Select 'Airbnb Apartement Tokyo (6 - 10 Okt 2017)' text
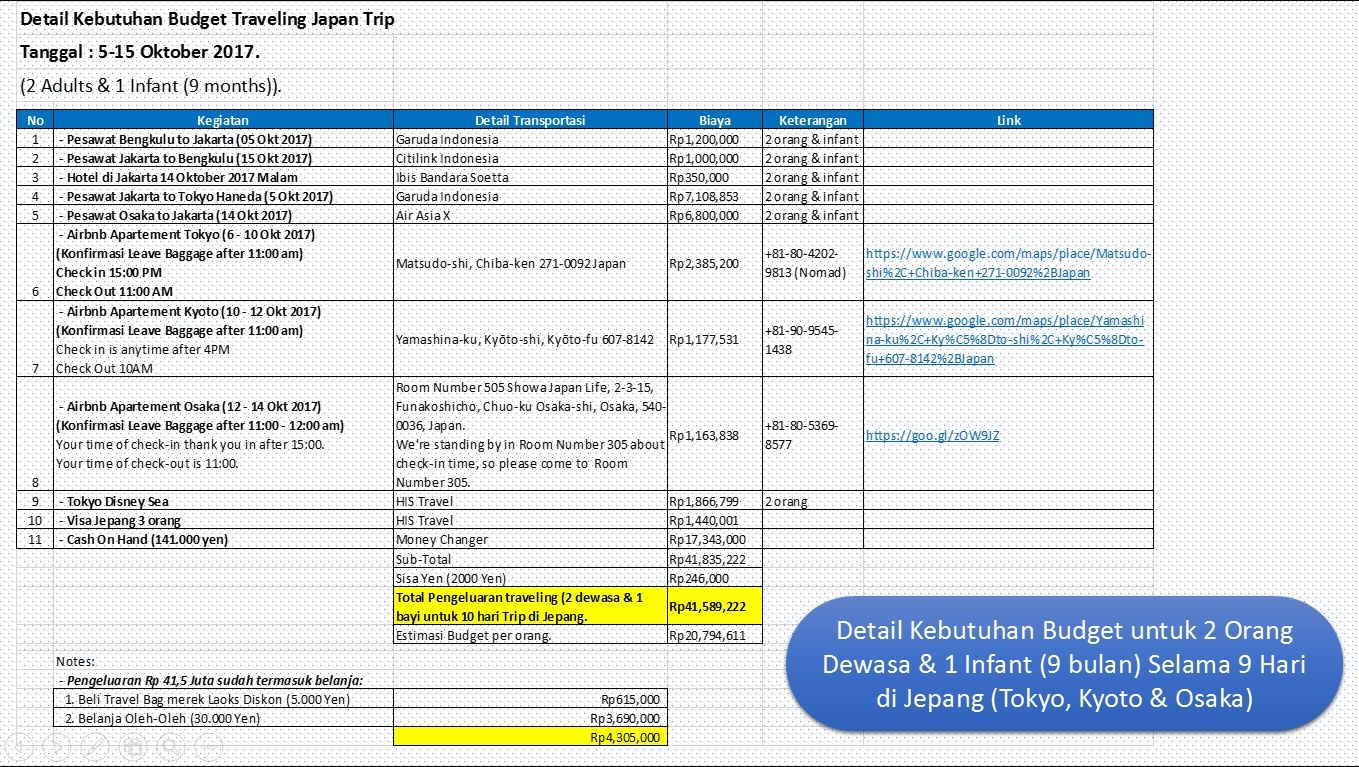Viewport: 1359px width, 767px height. click(x=186, y=234)
